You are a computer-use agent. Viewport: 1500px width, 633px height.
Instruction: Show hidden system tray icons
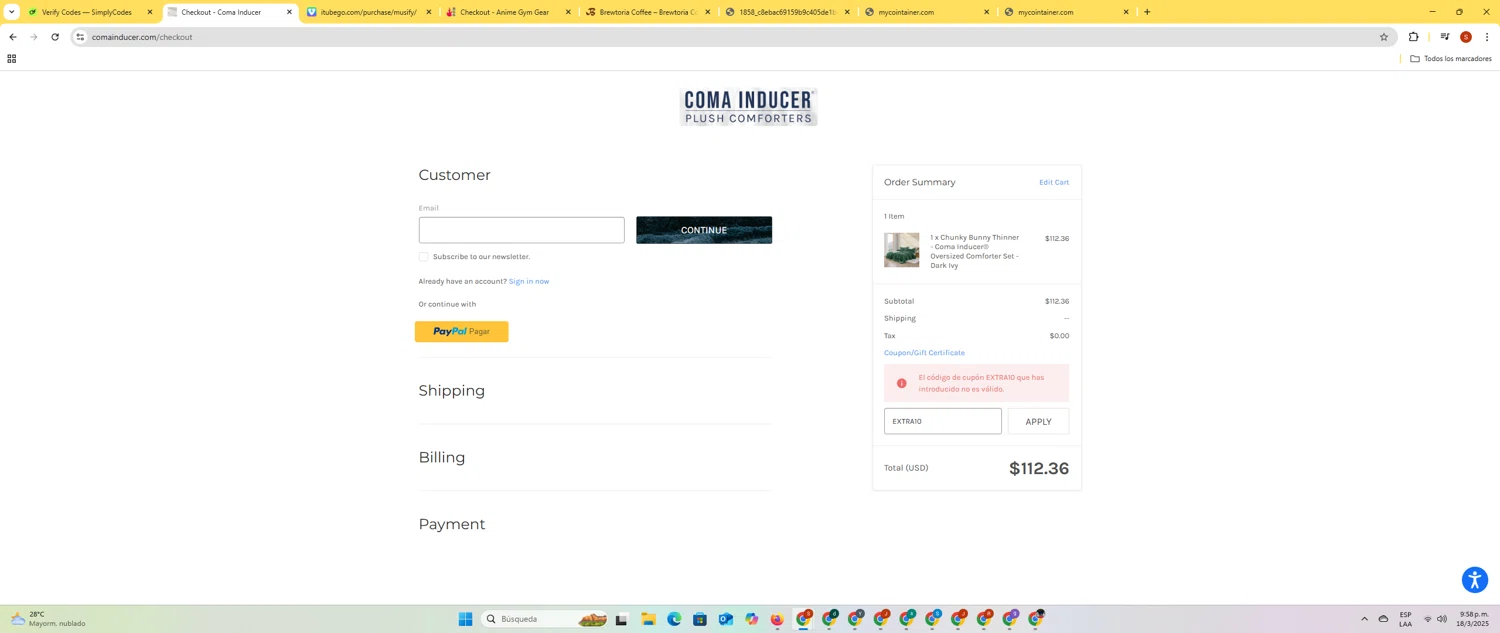tap(1364, 619)
